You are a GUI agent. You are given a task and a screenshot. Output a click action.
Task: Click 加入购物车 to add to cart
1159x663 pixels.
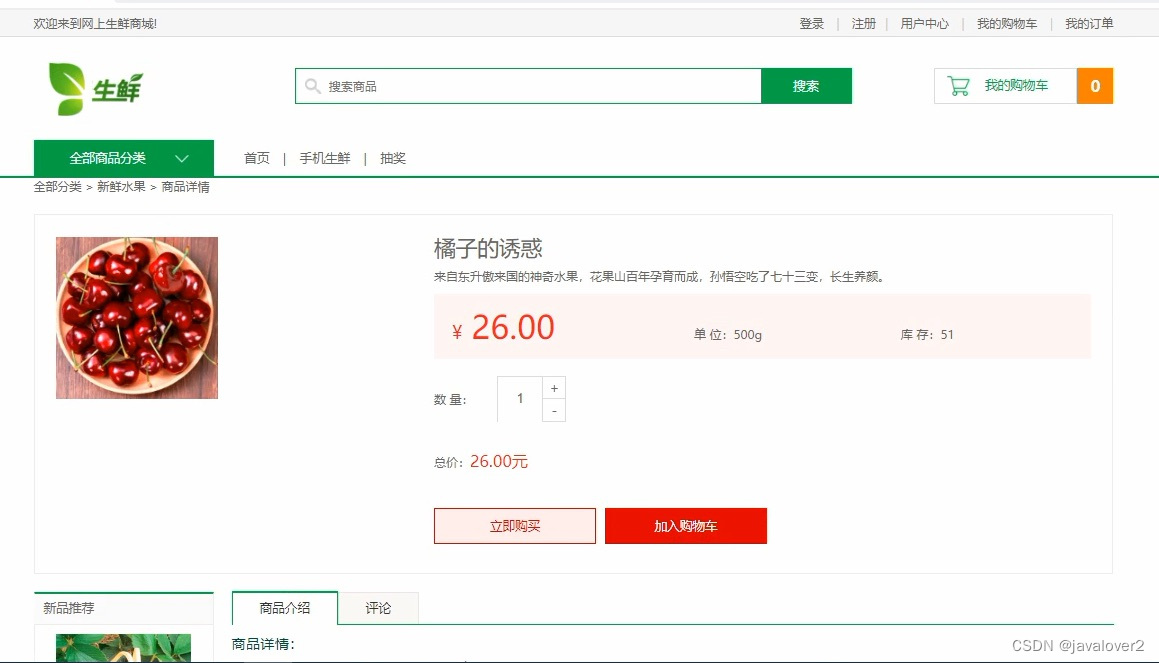(686, 525)
